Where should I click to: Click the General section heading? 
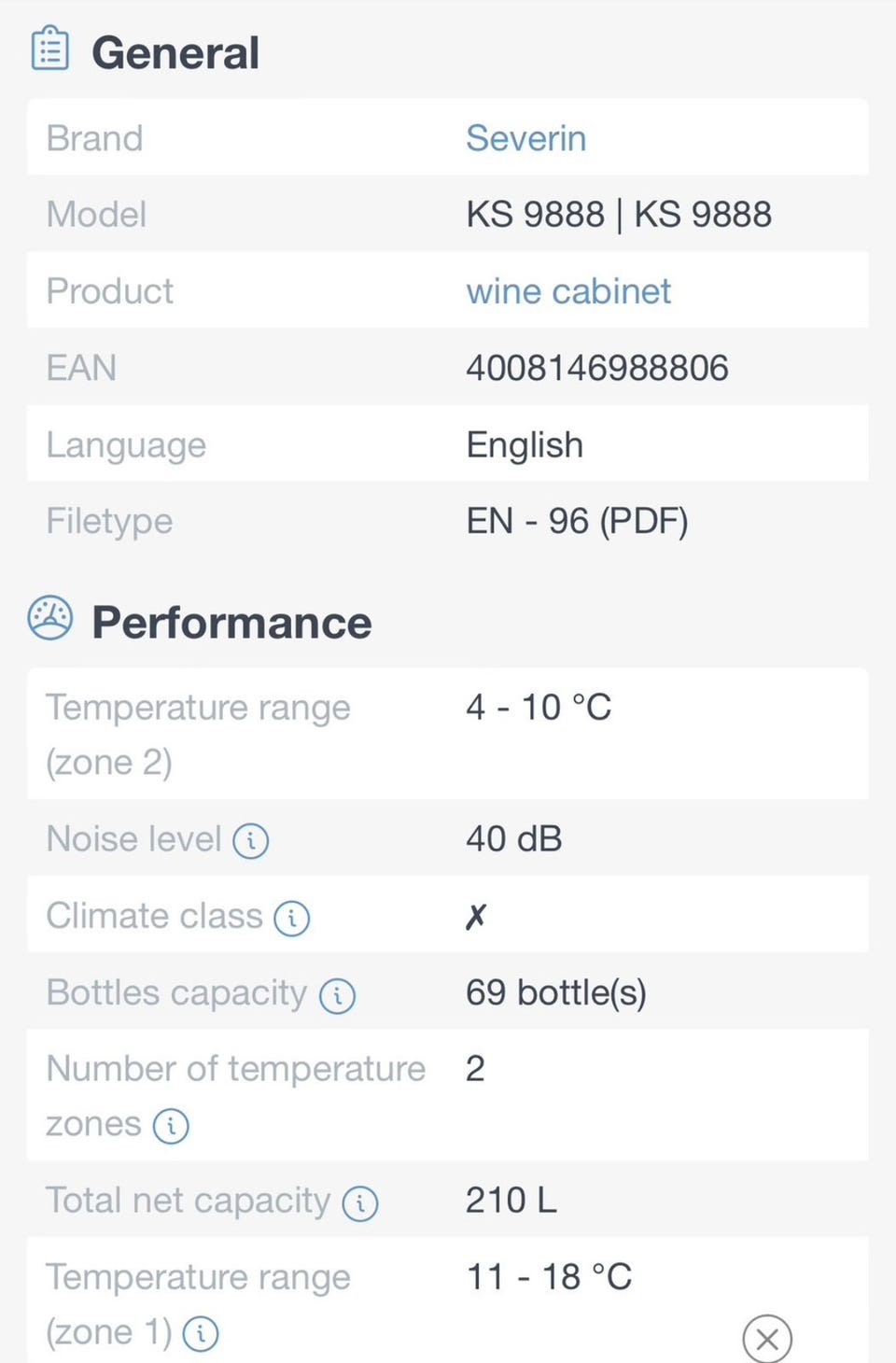pyautogui.click(x=175, y=52)
